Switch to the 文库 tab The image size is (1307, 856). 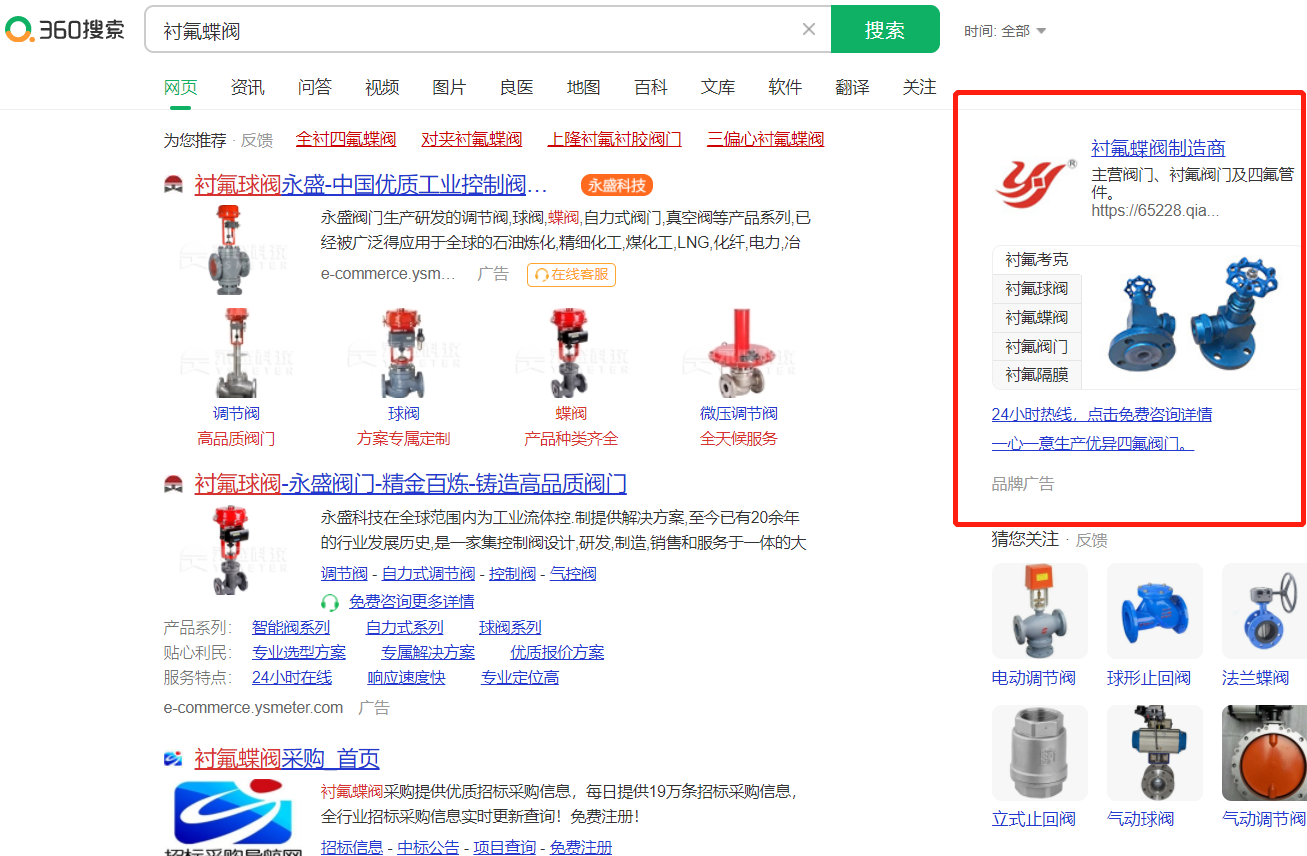pyautogui.click(x=718, y=87)
